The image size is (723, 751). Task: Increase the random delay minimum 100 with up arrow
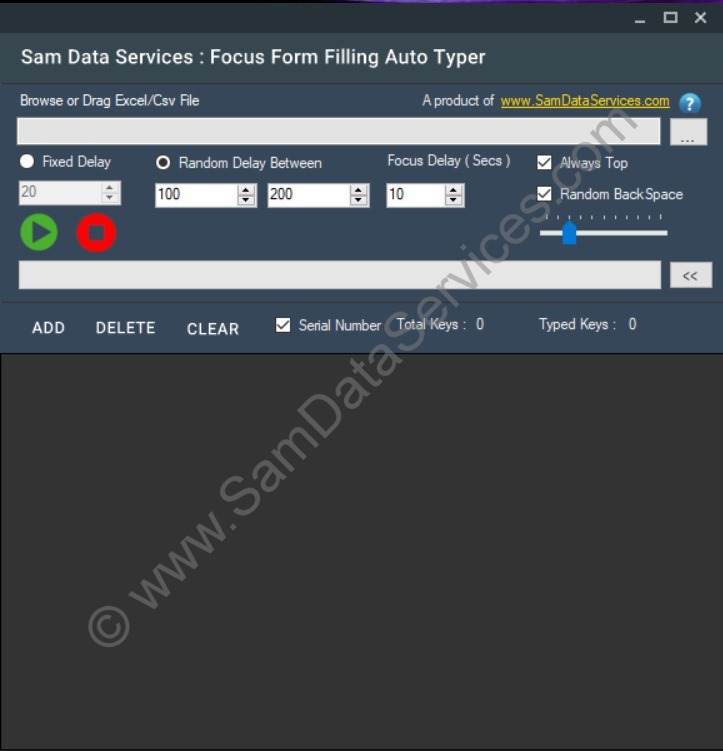tap(246, 190)
